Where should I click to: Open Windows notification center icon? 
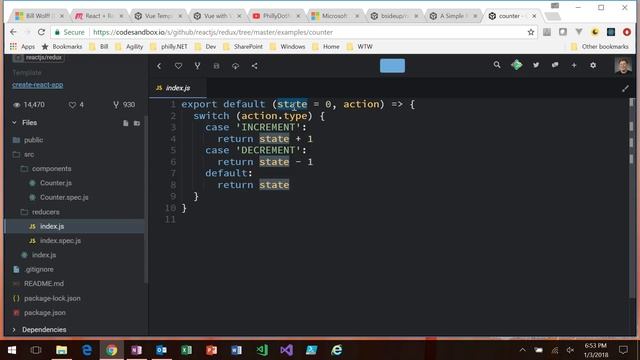(623, 350)
